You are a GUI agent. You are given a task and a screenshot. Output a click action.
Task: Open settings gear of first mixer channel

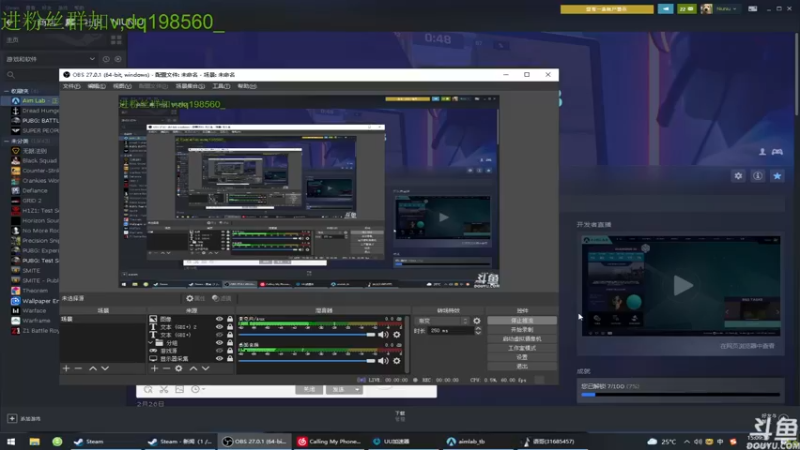tap(397, 335)
